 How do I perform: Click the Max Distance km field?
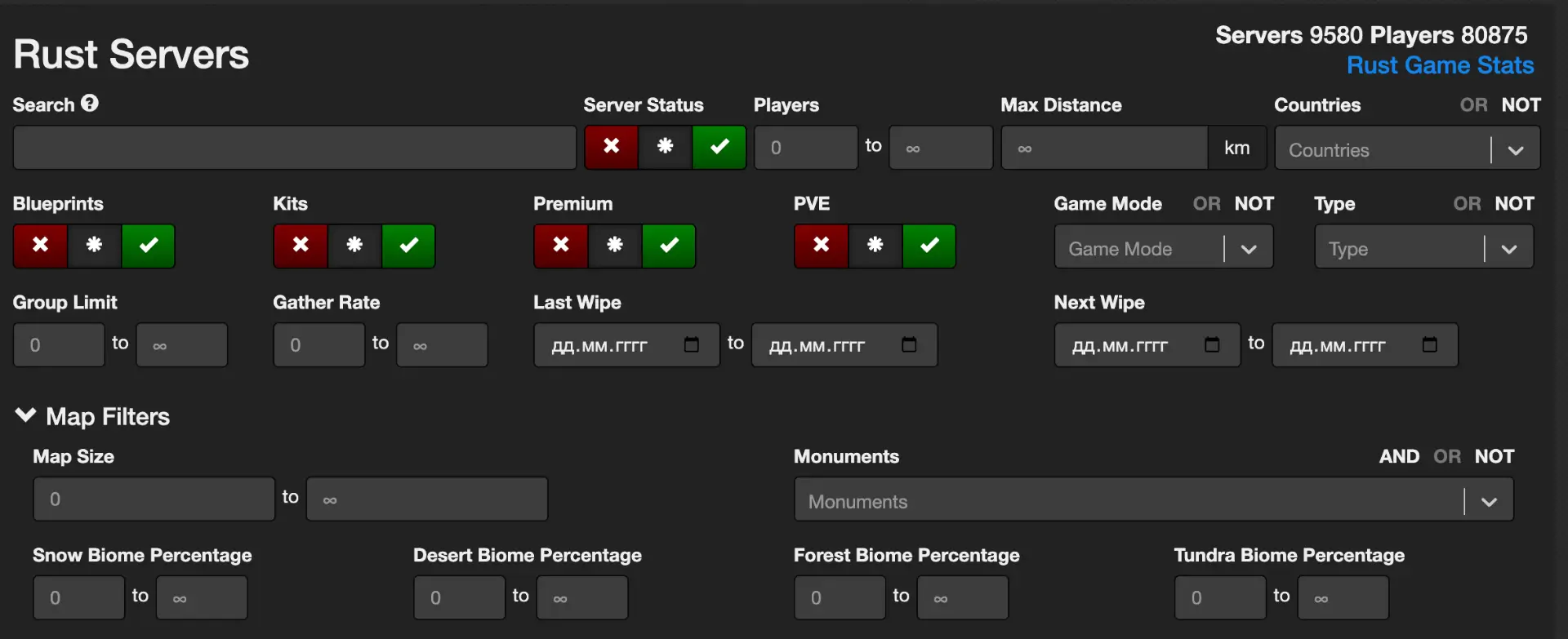point(1104,148)
